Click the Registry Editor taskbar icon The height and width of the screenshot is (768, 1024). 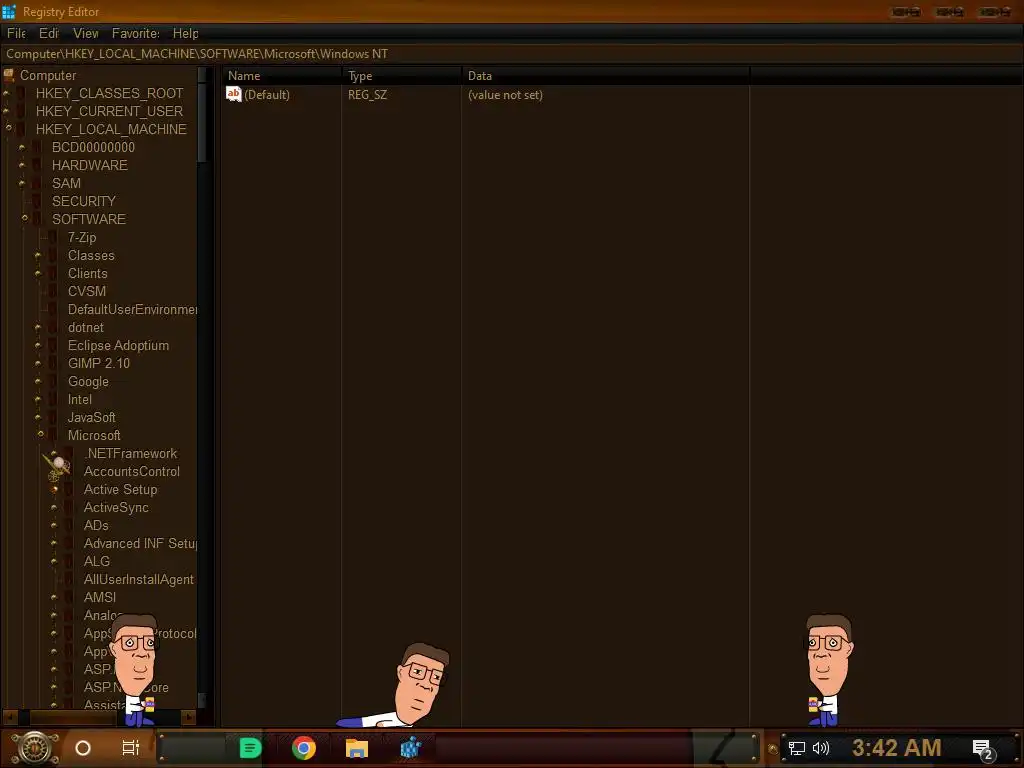click(410, 748)
